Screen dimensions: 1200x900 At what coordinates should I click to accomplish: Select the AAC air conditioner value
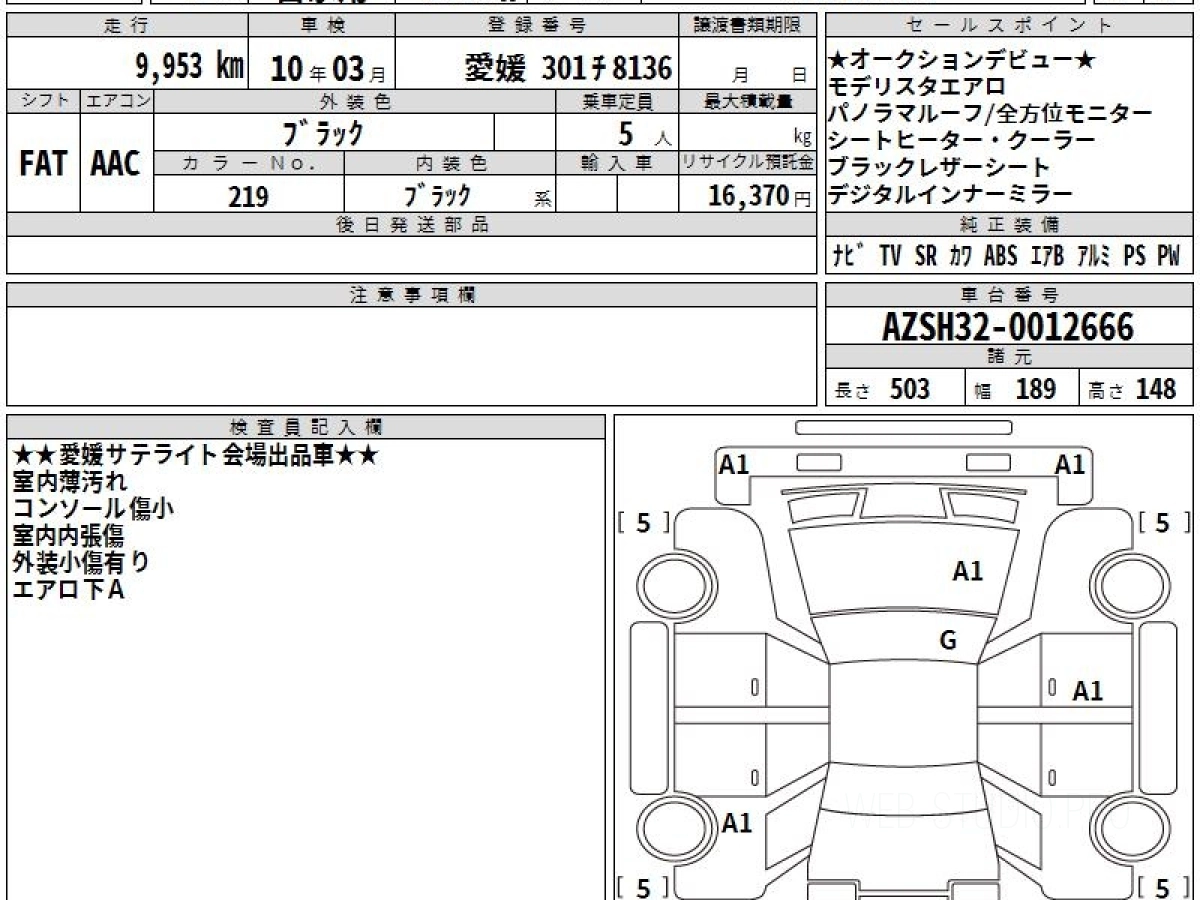coord(116,164)
